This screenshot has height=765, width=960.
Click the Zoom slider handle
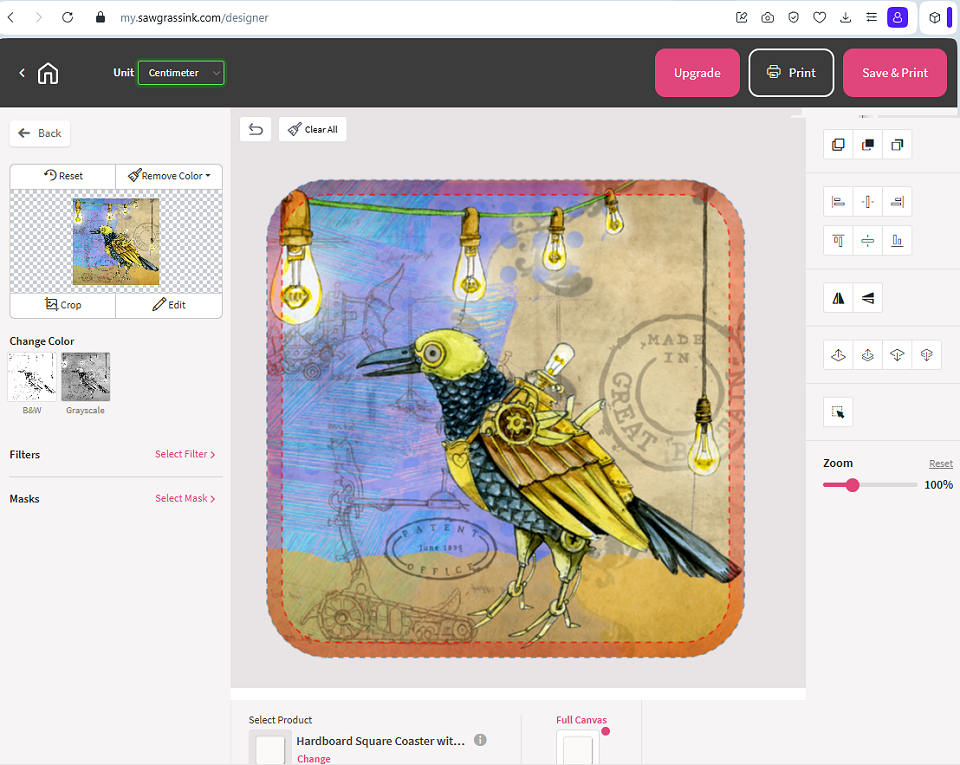tap(852, 485)
